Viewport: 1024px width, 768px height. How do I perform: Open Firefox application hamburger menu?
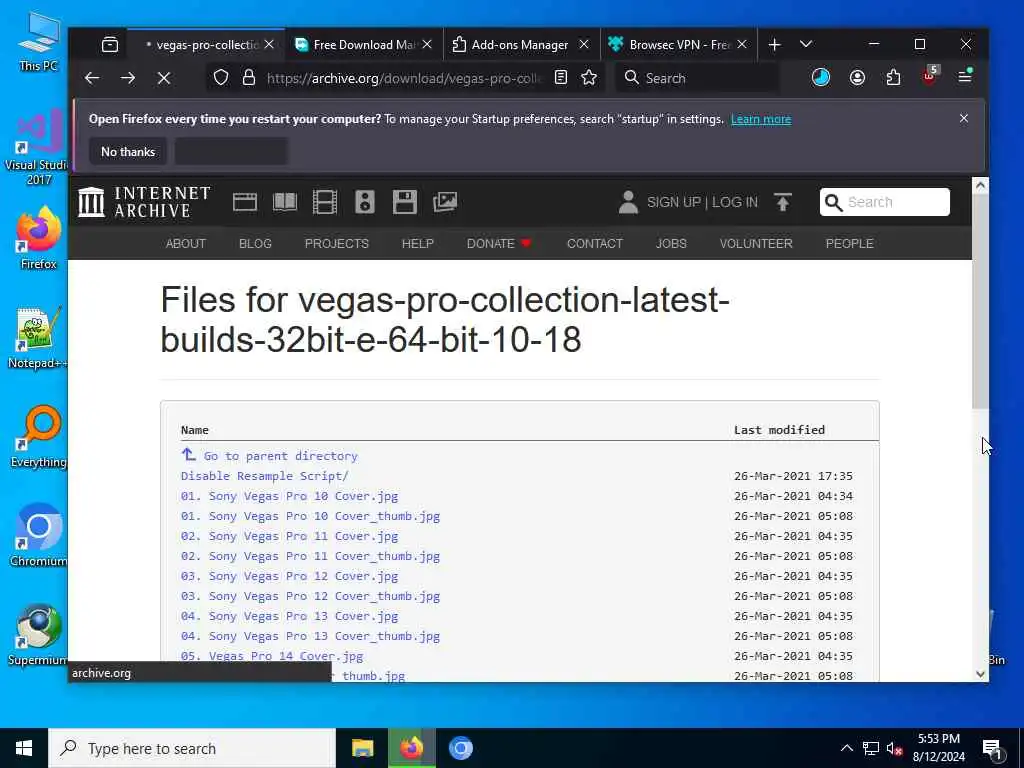pos(965,76)
